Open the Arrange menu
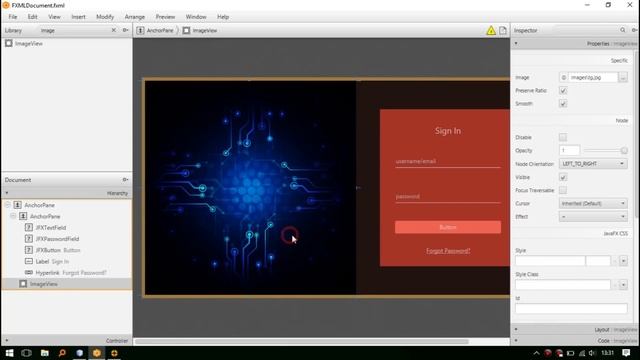This screenshot has height=360, width=640. [135, 17]
